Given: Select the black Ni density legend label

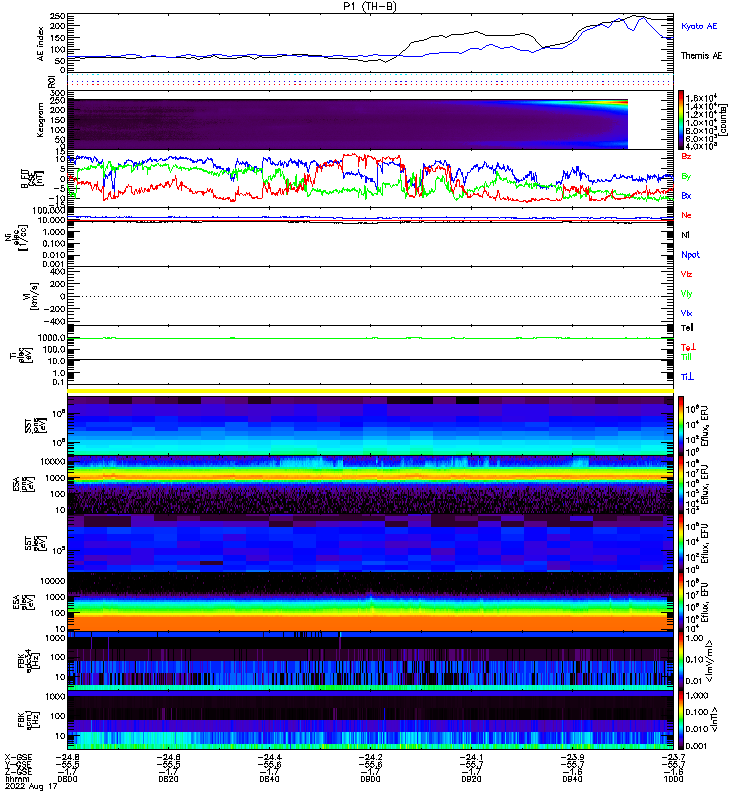Looking at the screenshot, I should [685, 235].
